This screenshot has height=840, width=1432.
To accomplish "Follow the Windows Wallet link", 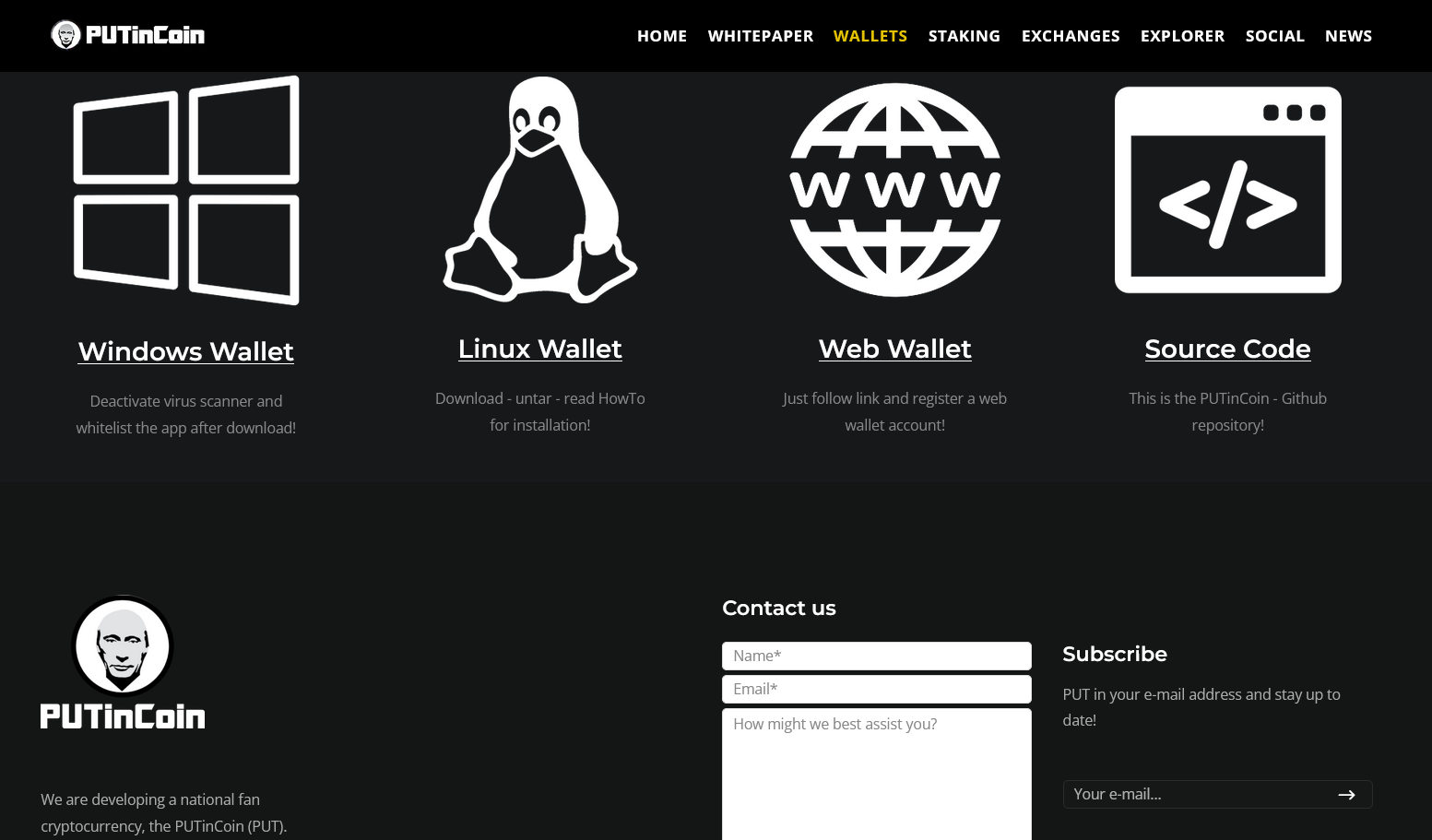I will click(186, 351).
